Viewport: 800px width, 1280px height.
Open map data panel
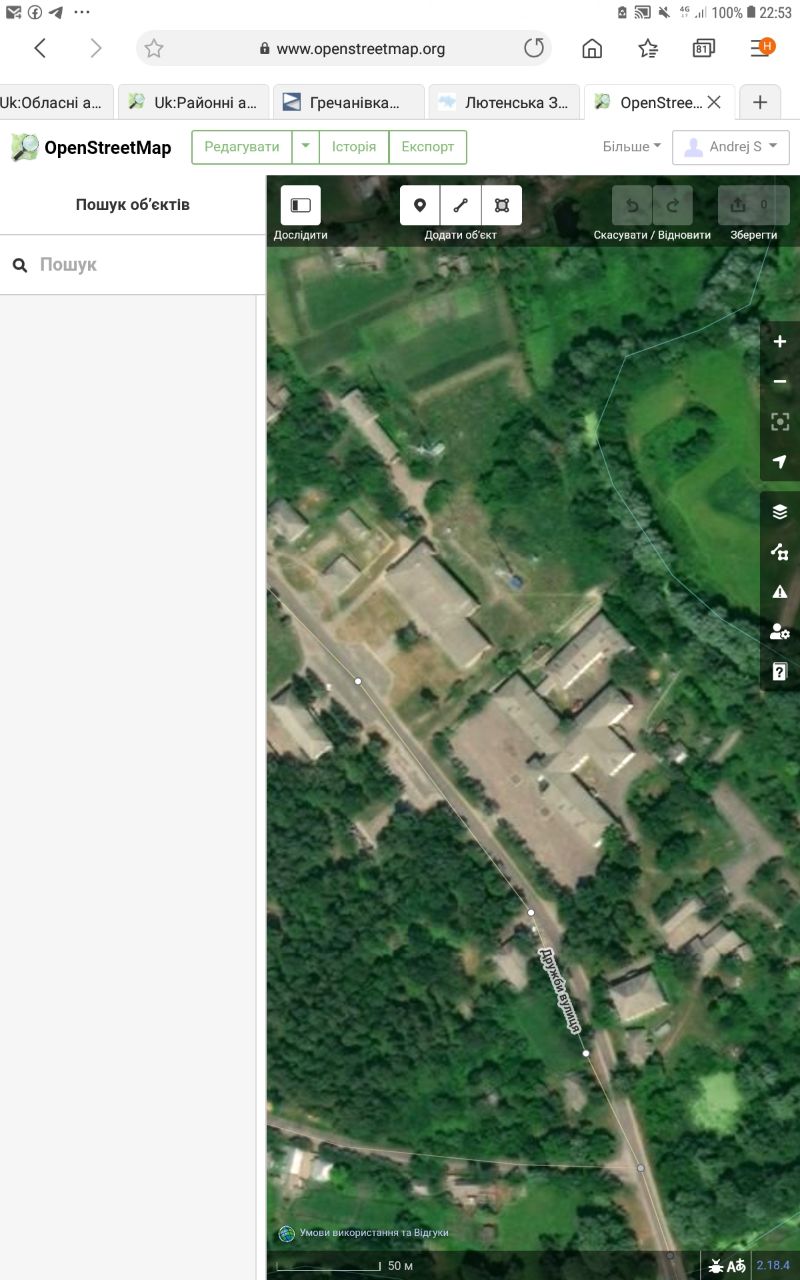780,551
